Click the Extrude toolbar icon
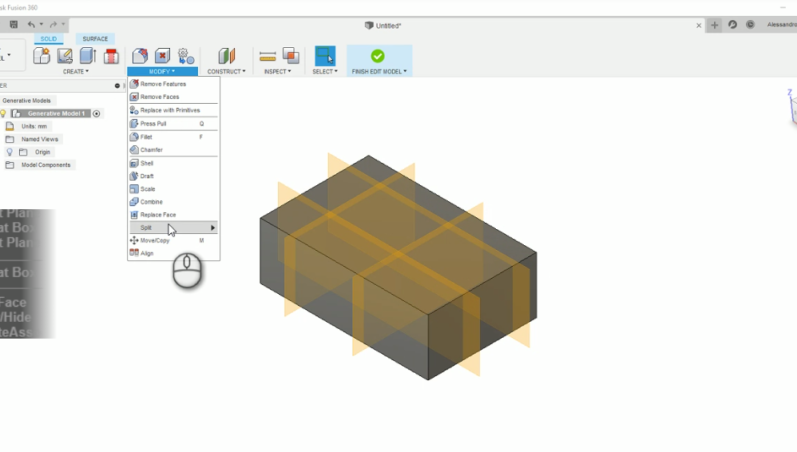Screen dimensions: 797x452 [87, 56]
